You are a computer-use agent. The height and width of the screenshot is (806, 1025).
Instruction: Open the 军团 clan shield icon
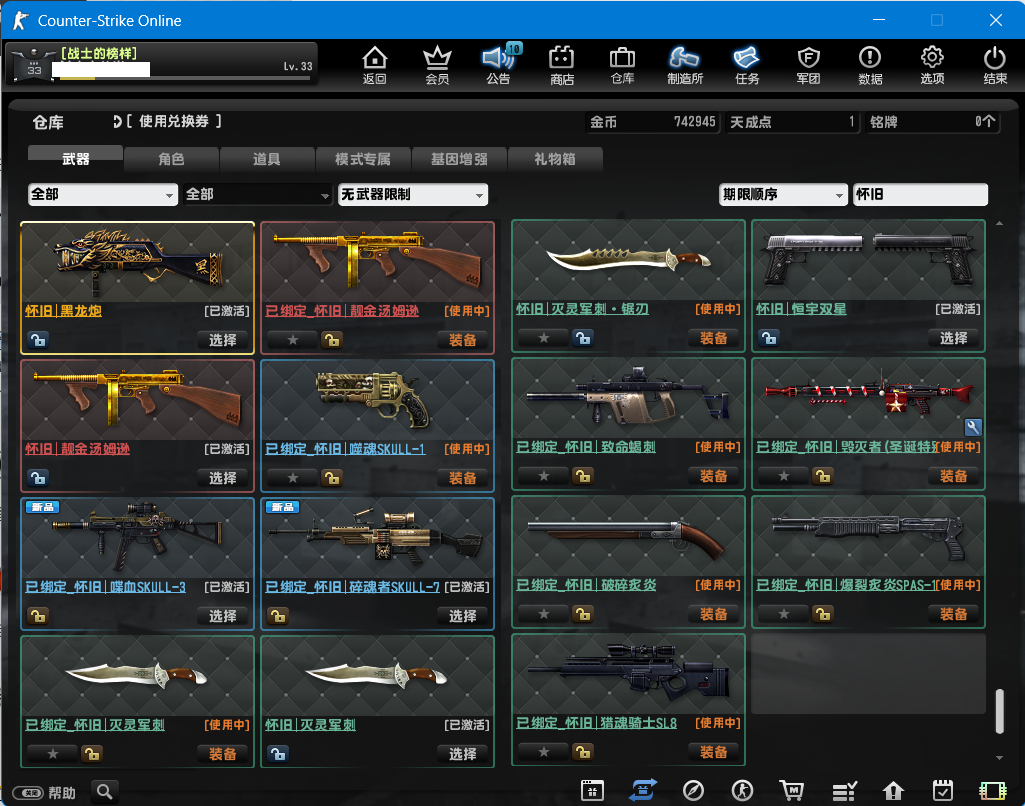pos(809,65)
